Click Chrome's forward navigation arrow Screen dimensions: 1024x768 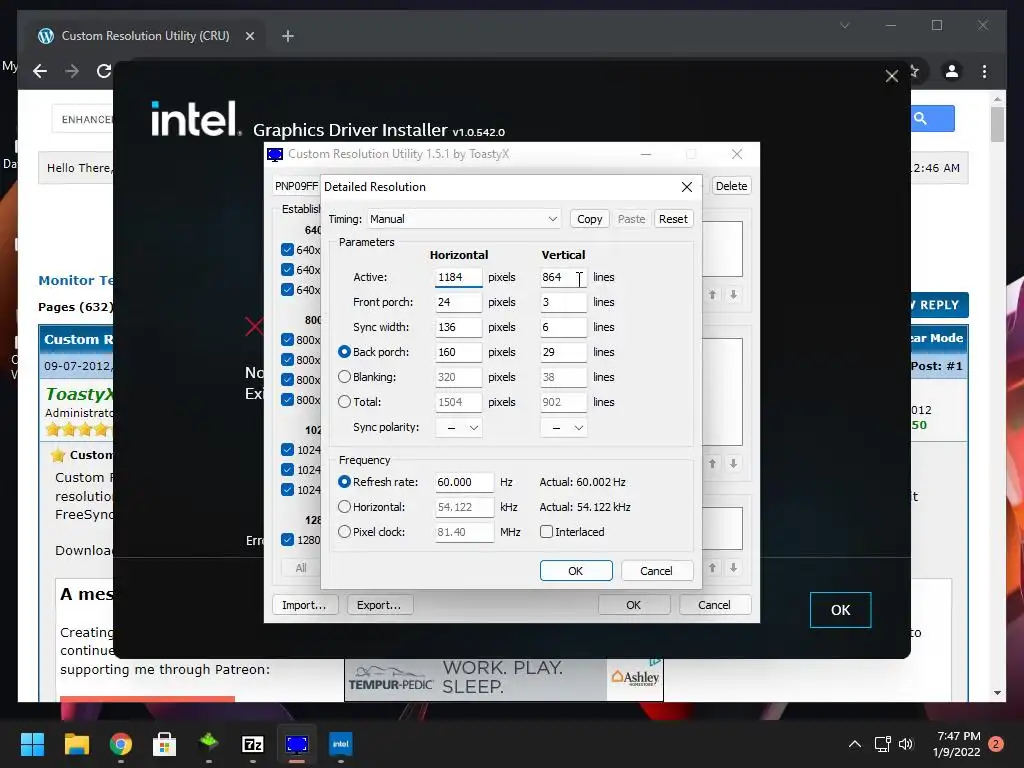point(72,71)
